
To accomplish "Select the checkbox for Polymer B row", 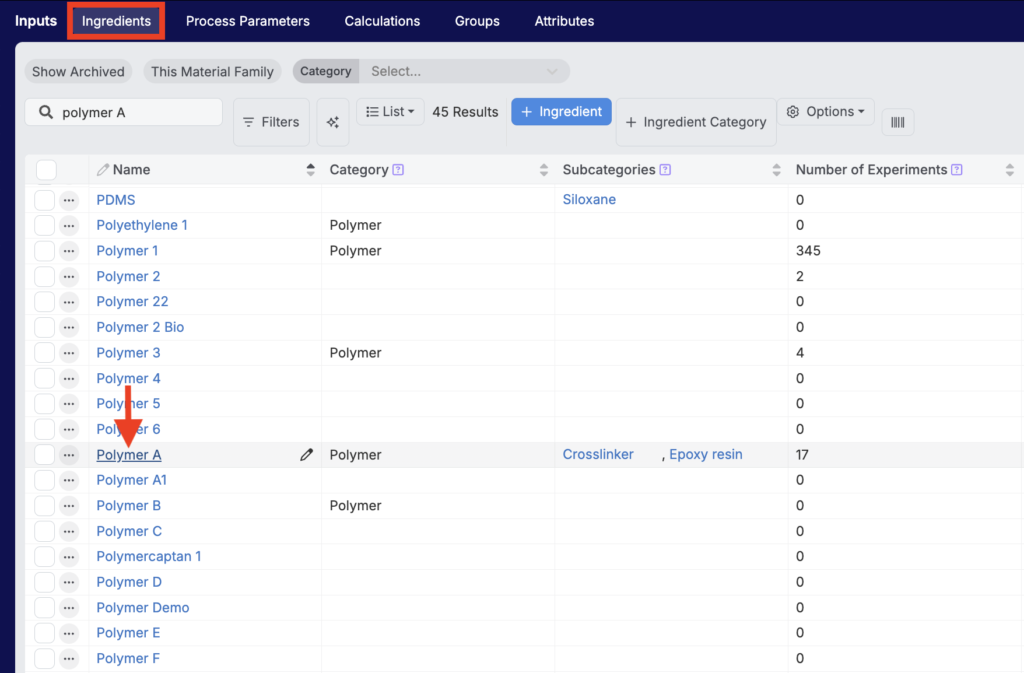I will coord(44,505).
